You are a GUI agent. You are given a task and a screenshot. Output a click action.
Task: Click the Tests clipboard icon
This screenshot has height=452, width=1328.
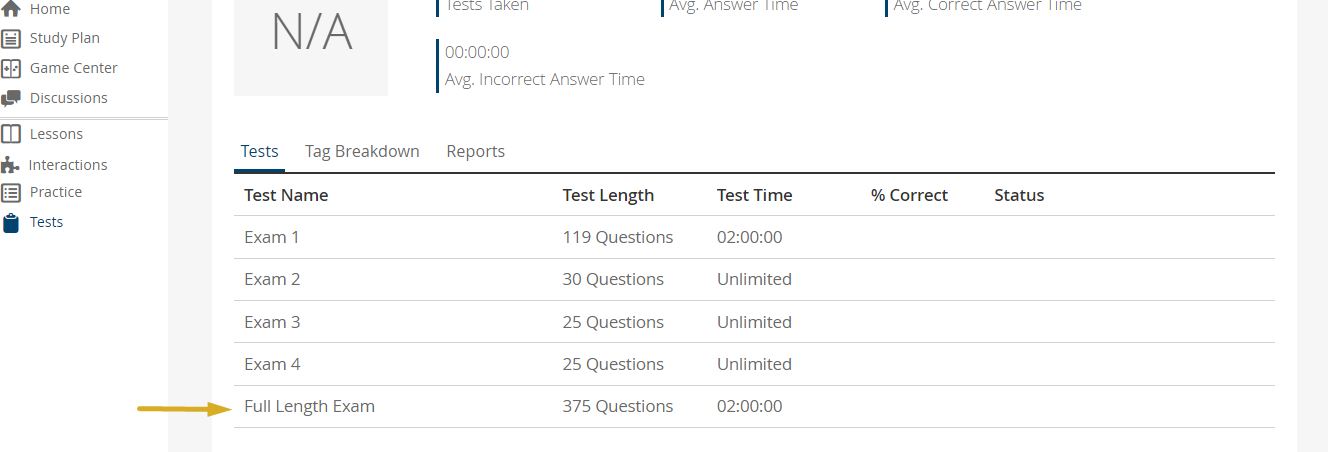(11, 223)
